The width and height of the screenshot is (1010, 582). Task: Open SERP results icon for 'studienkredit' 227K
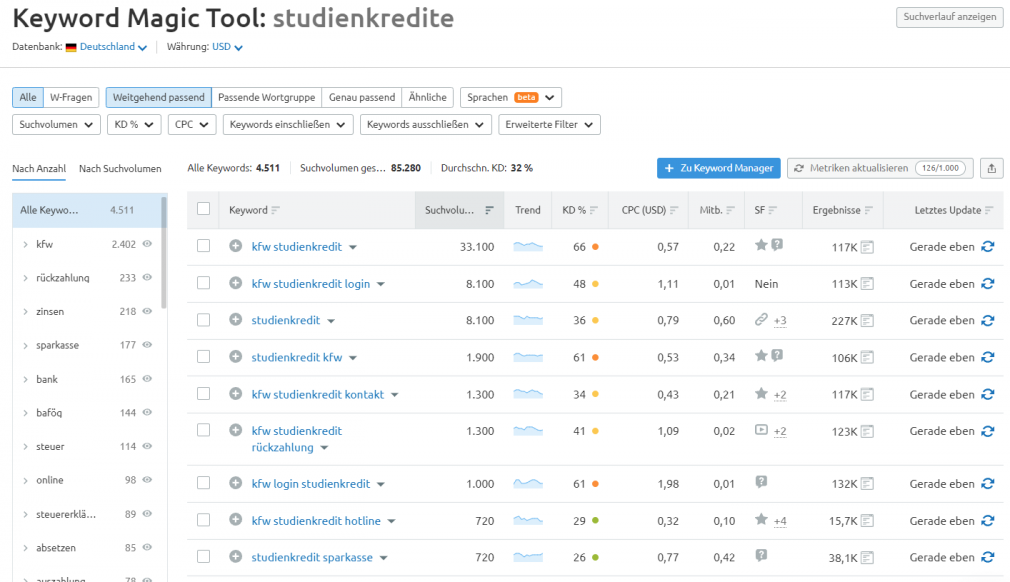867,321
